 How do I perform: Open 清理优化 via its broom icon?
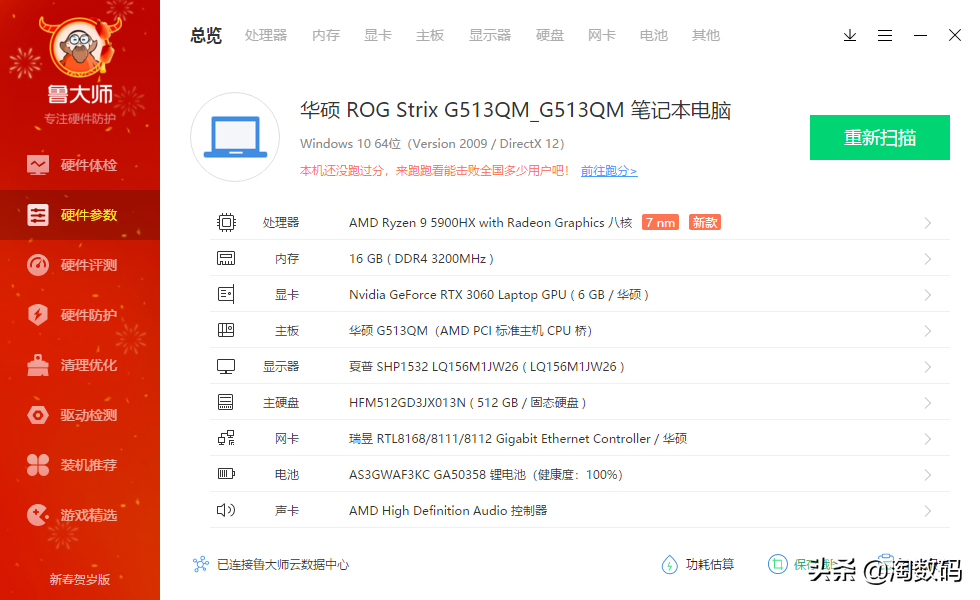pyautogui.click(x=38, y=365)
